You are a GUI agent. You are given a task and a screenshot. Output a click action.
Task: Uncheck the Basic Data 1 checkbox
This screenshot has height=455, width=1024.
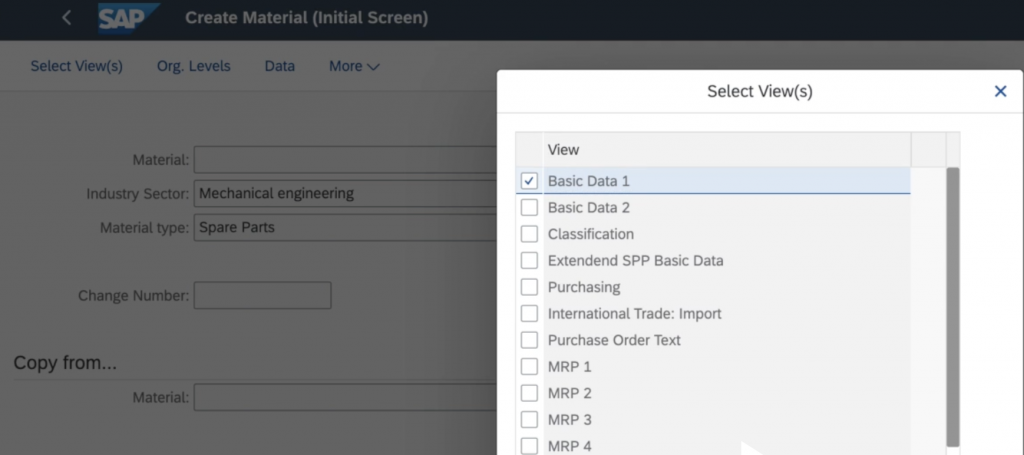[529, 181]
